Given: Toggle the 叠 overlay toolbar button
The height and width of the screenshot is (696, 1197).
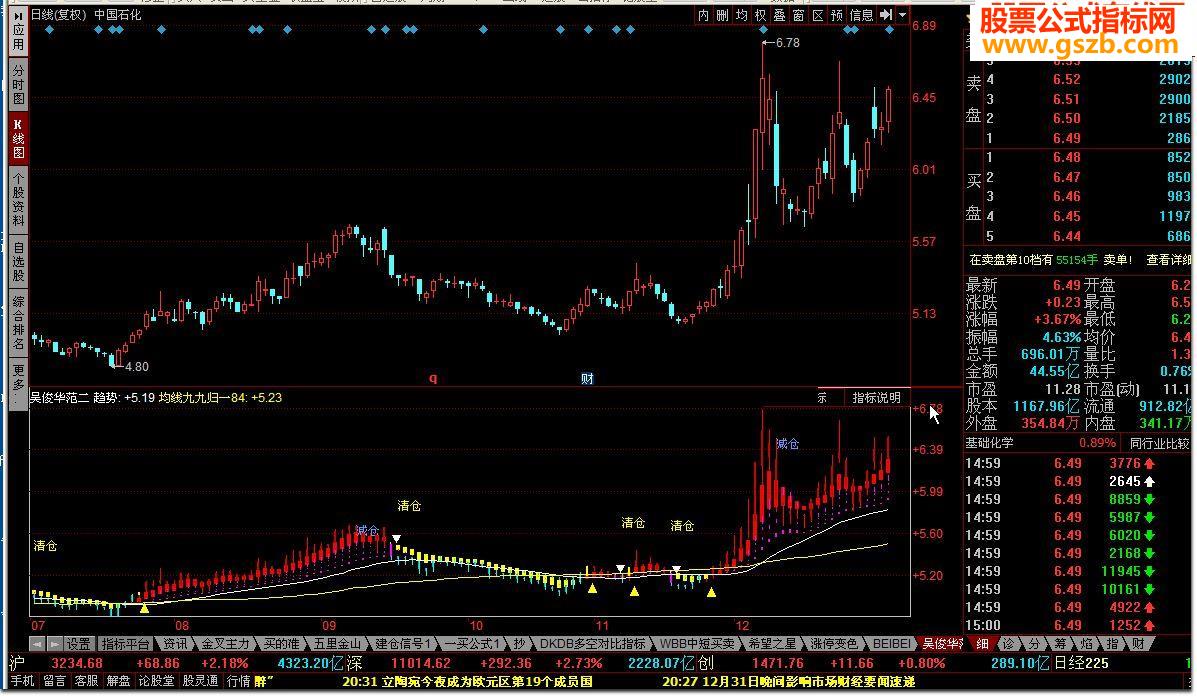Looking at the screenshot, I should pos(779,15).
